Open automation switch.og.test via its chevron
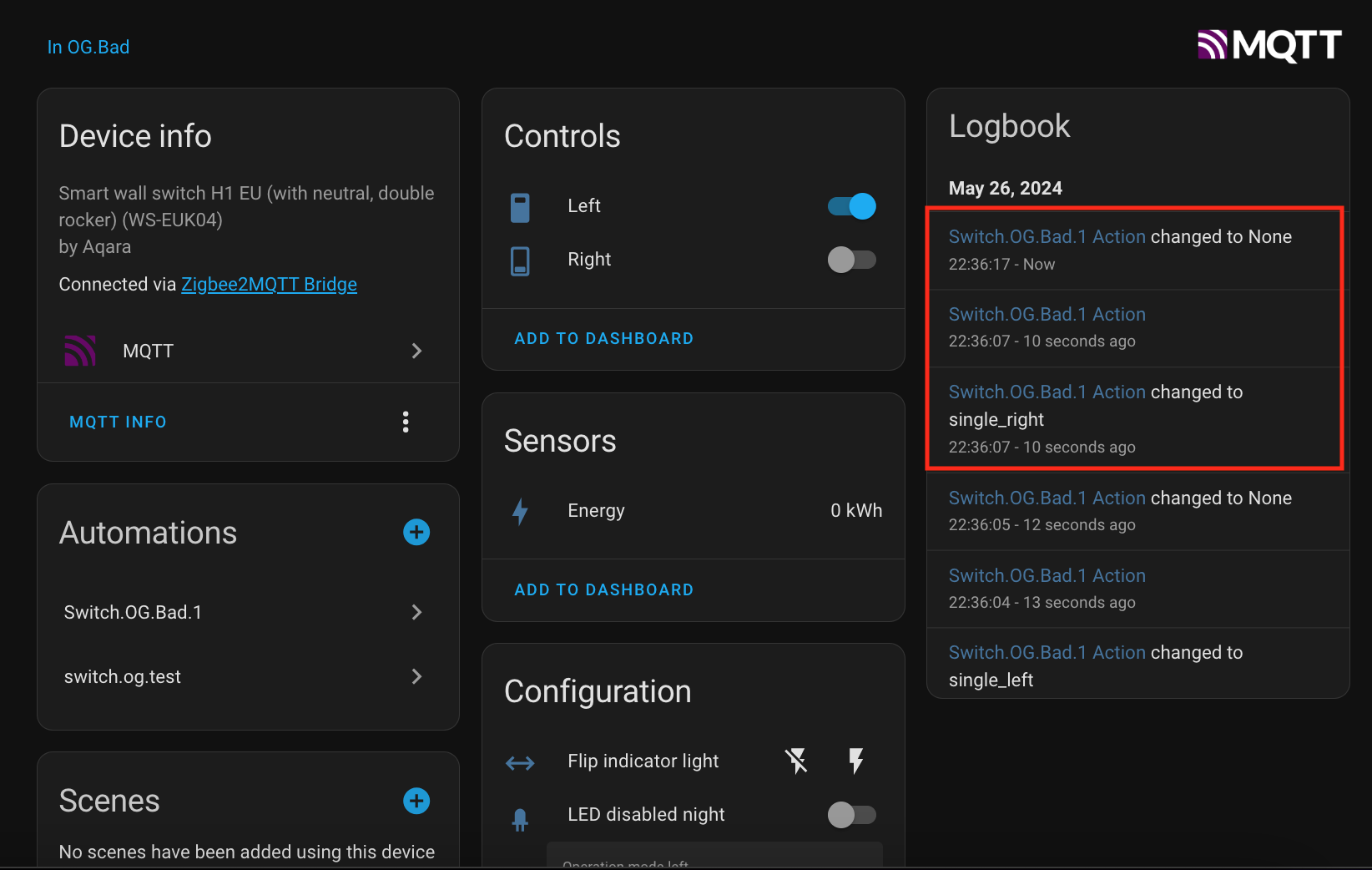1372x870 pixels. (416, 676)
